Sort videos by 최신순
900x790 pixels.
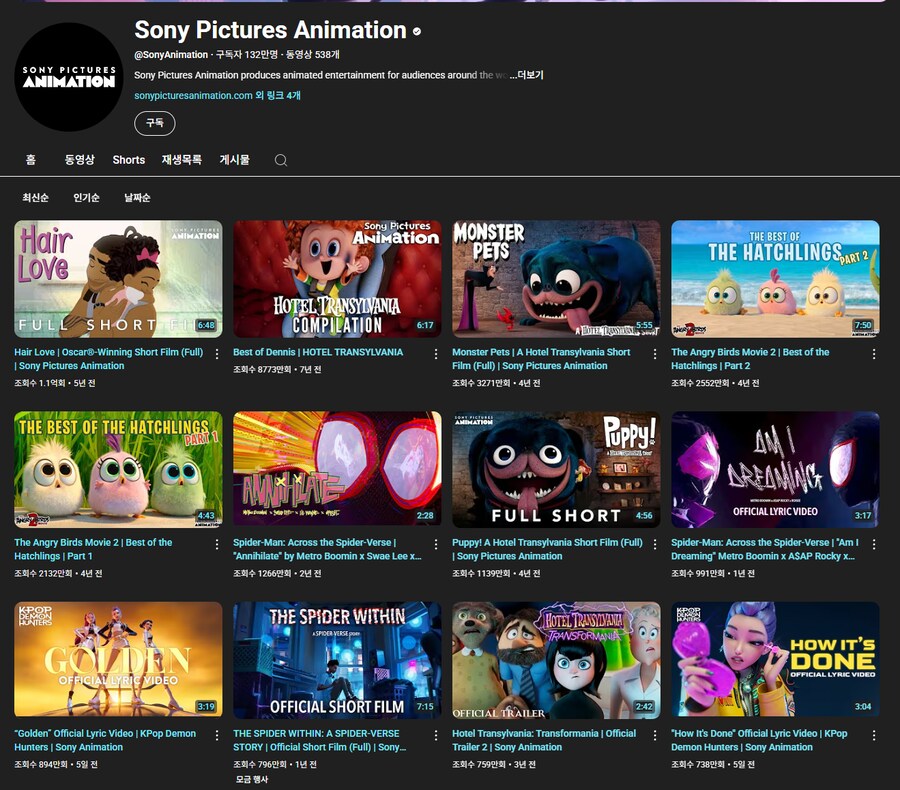point(35,198)
